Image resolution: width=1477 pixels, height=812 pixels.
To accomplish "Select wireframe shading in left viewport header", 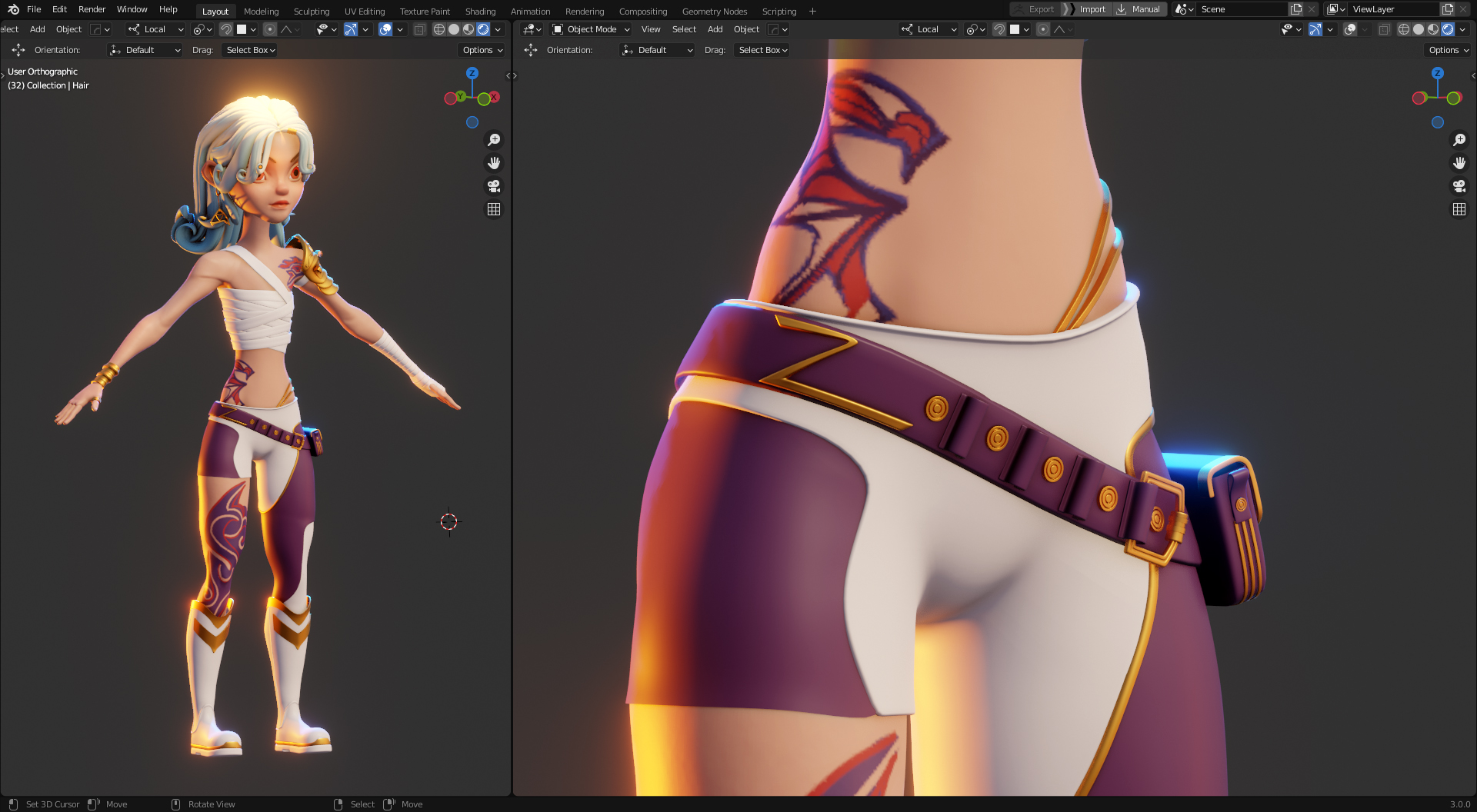I will [x=439, y=29].
